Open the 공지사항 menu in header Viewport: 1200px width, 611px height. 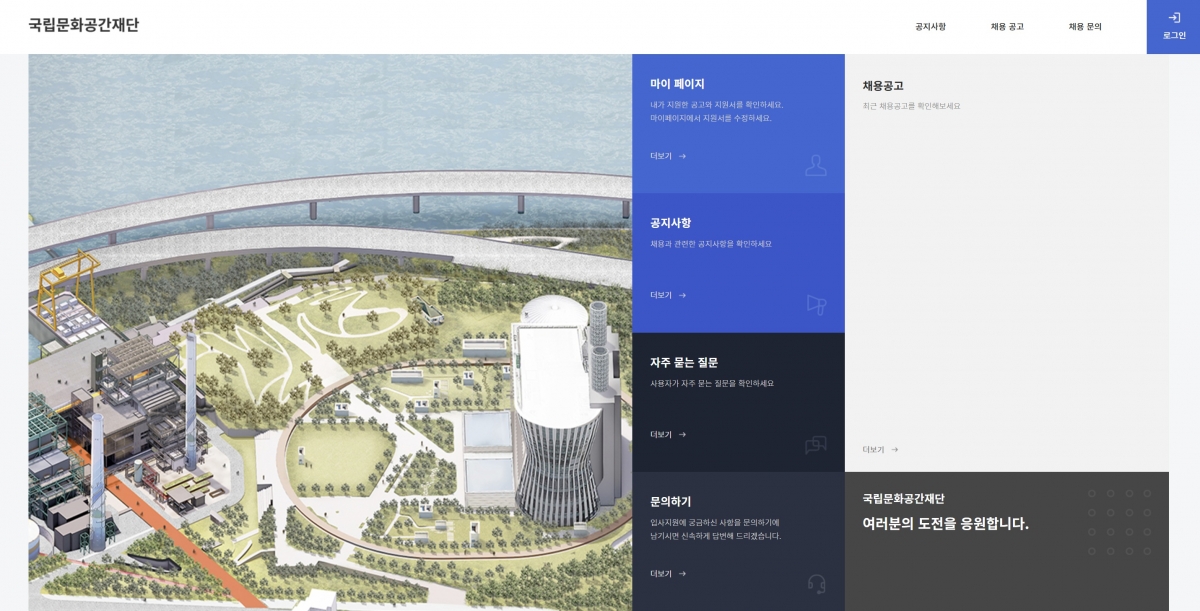[x=930, y=27]
